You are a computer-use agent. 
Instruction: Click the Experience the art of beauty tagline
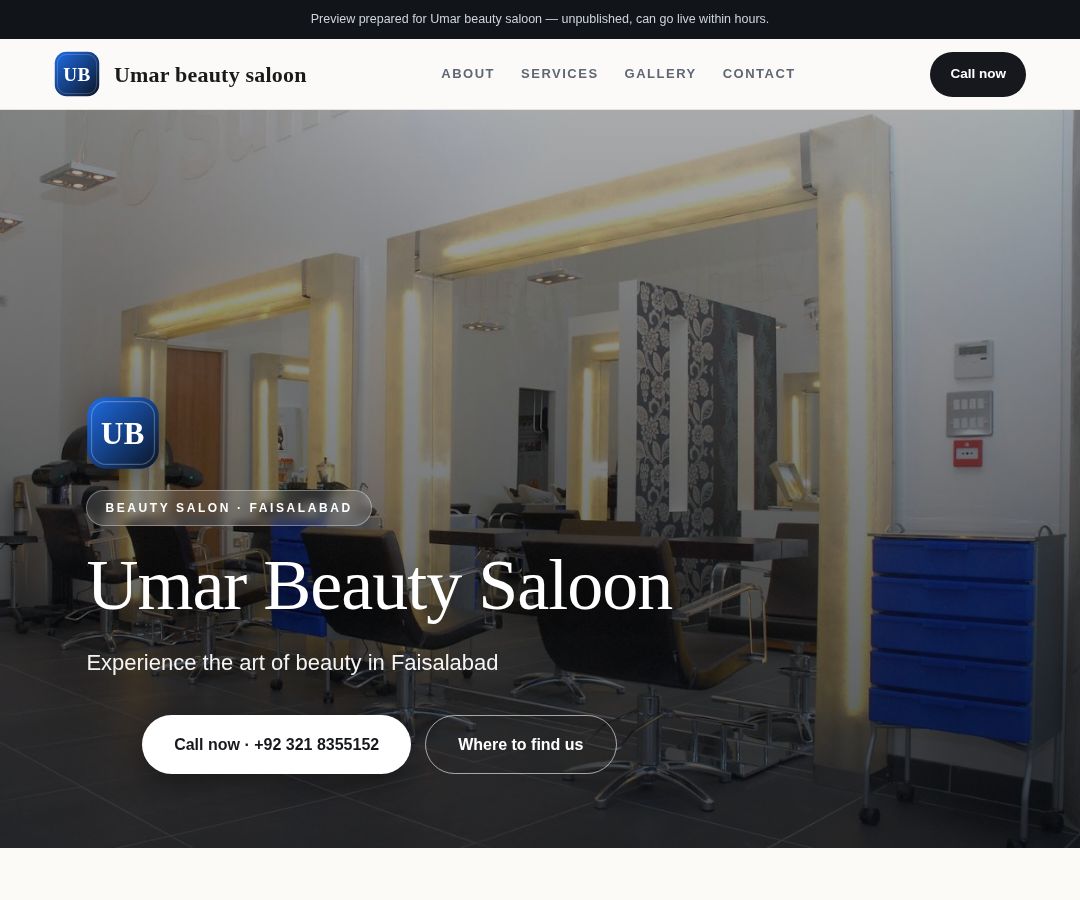pos(292,662)
